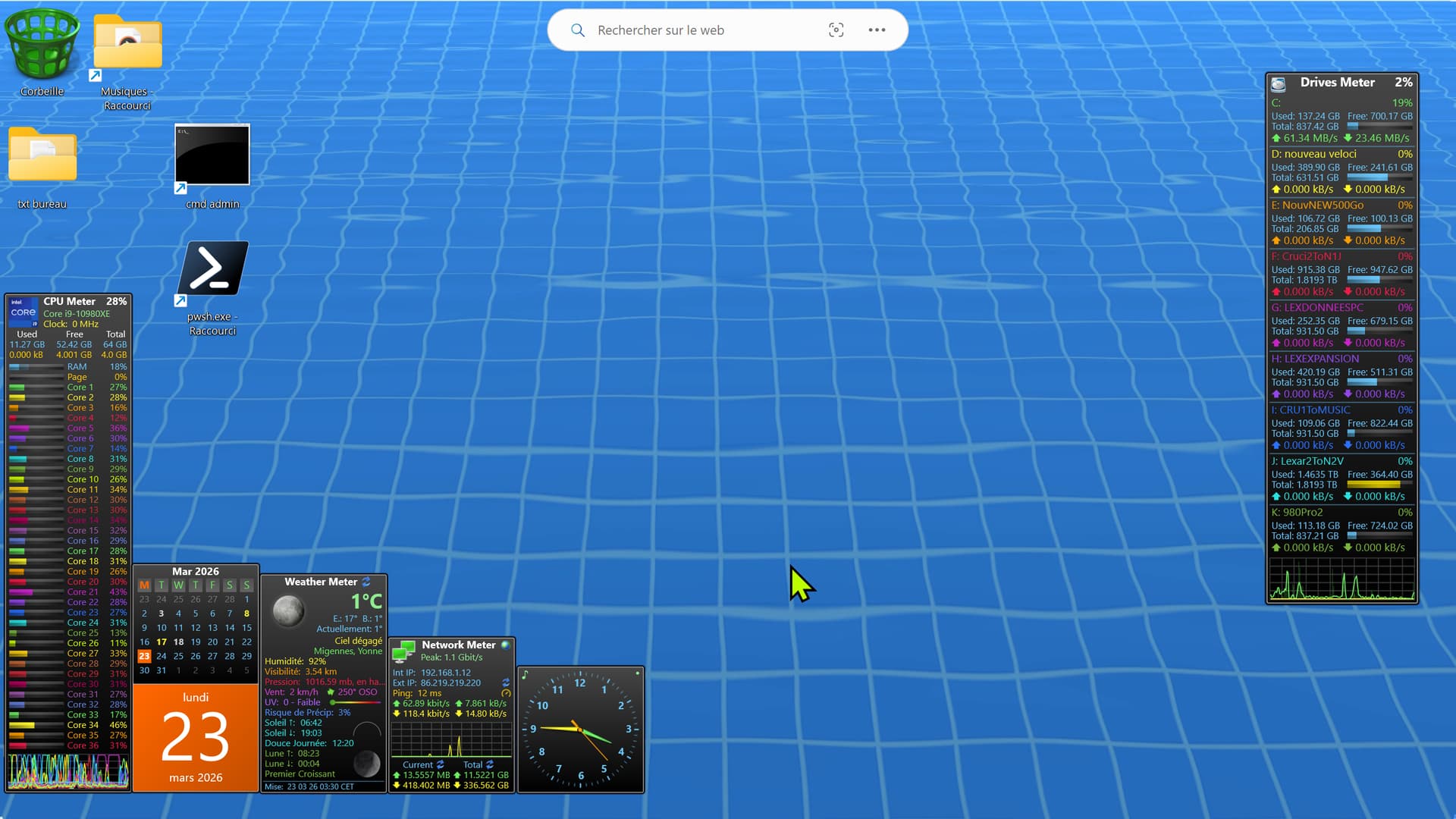Open the search bar three-dots menu
The image size is (1456, 819).
pyautogui.click(x=877, y=30)
